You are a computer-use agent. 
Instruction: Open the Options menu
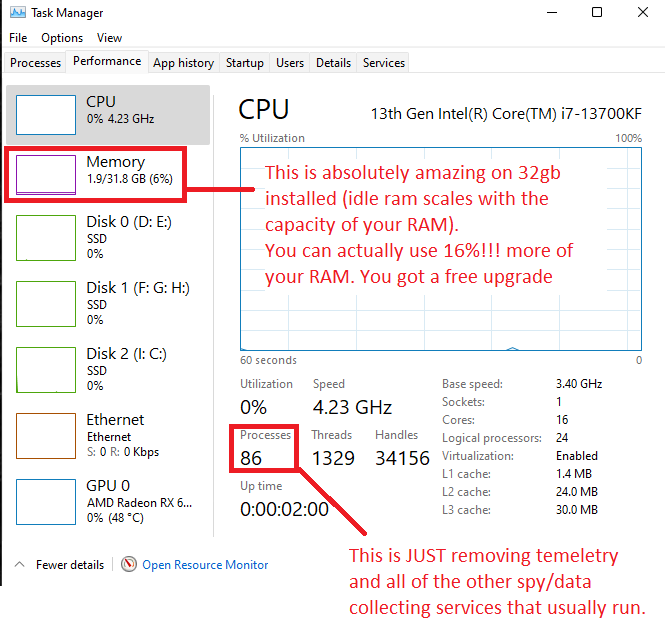(x=62, y=38)
